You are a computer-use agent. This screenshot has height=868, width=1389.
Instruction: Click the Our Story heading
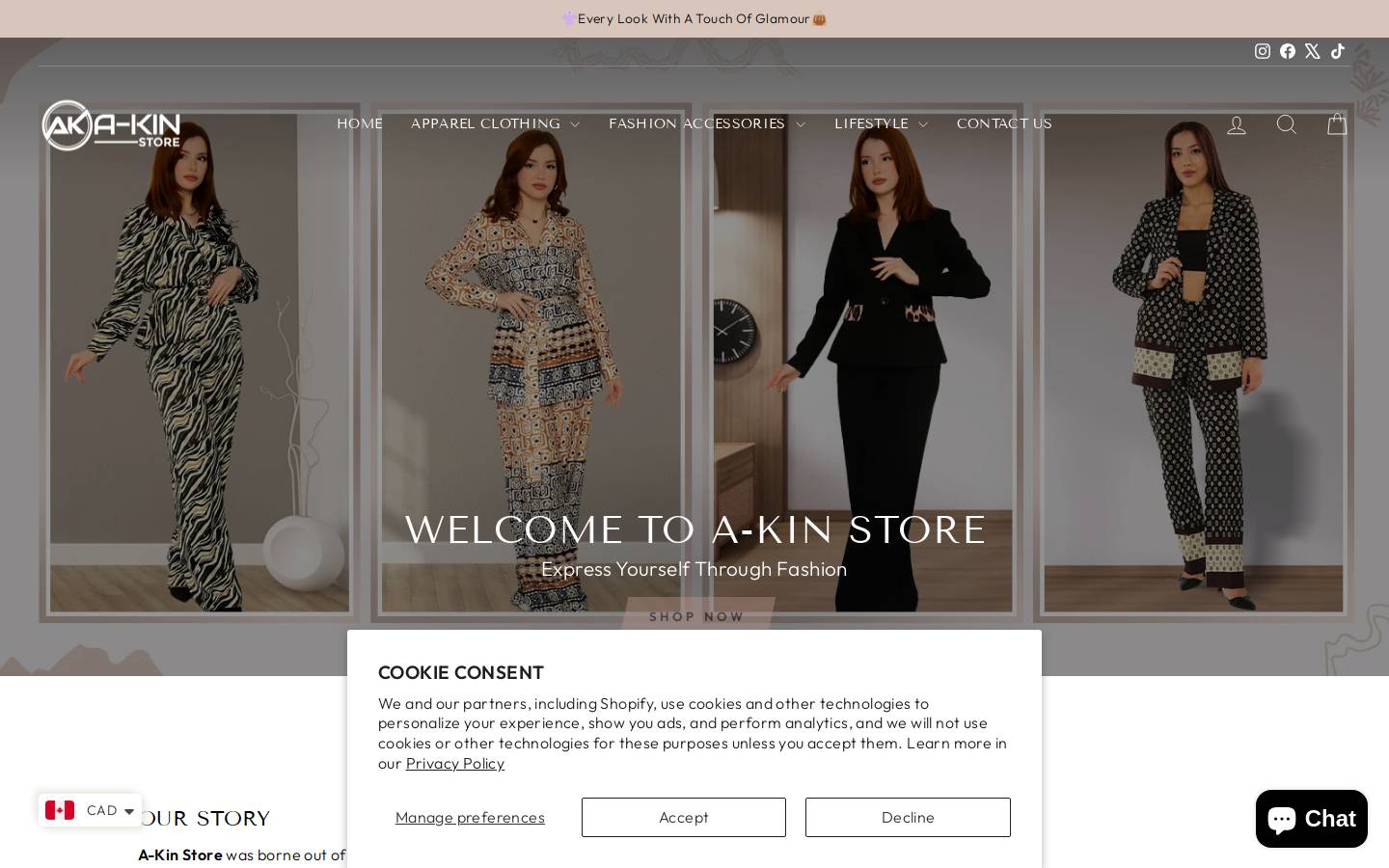(204, 819)
